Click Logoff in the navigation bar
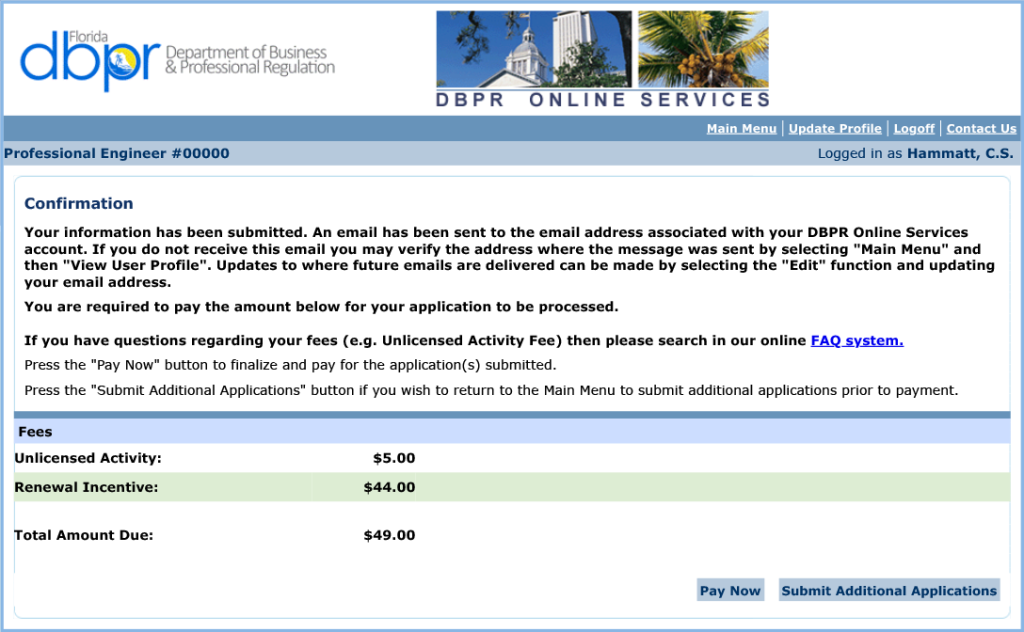Viewport: 1024px width, 632px height. [x=913, y=128]
